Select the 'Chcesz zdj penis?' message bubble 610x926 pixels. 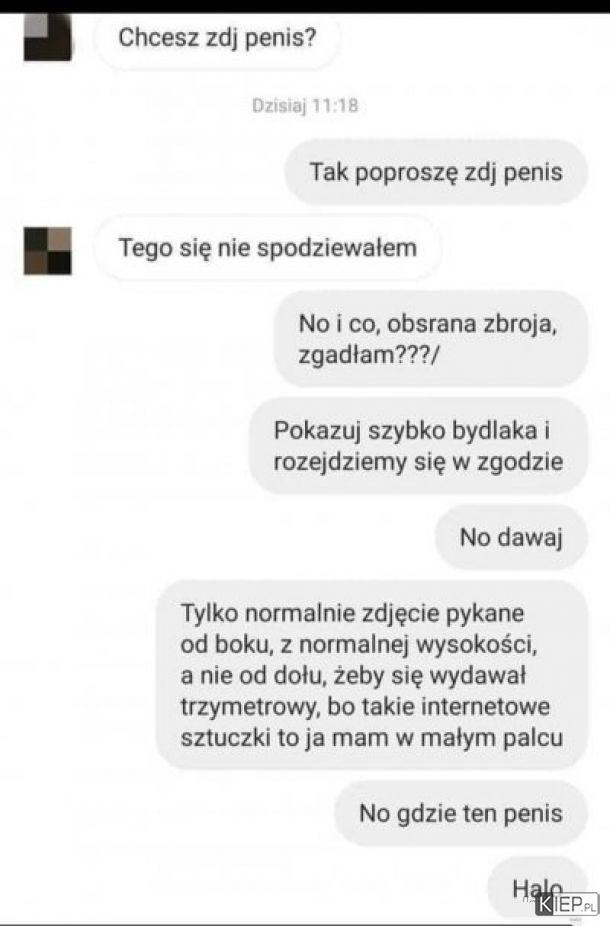pos(217,39)
